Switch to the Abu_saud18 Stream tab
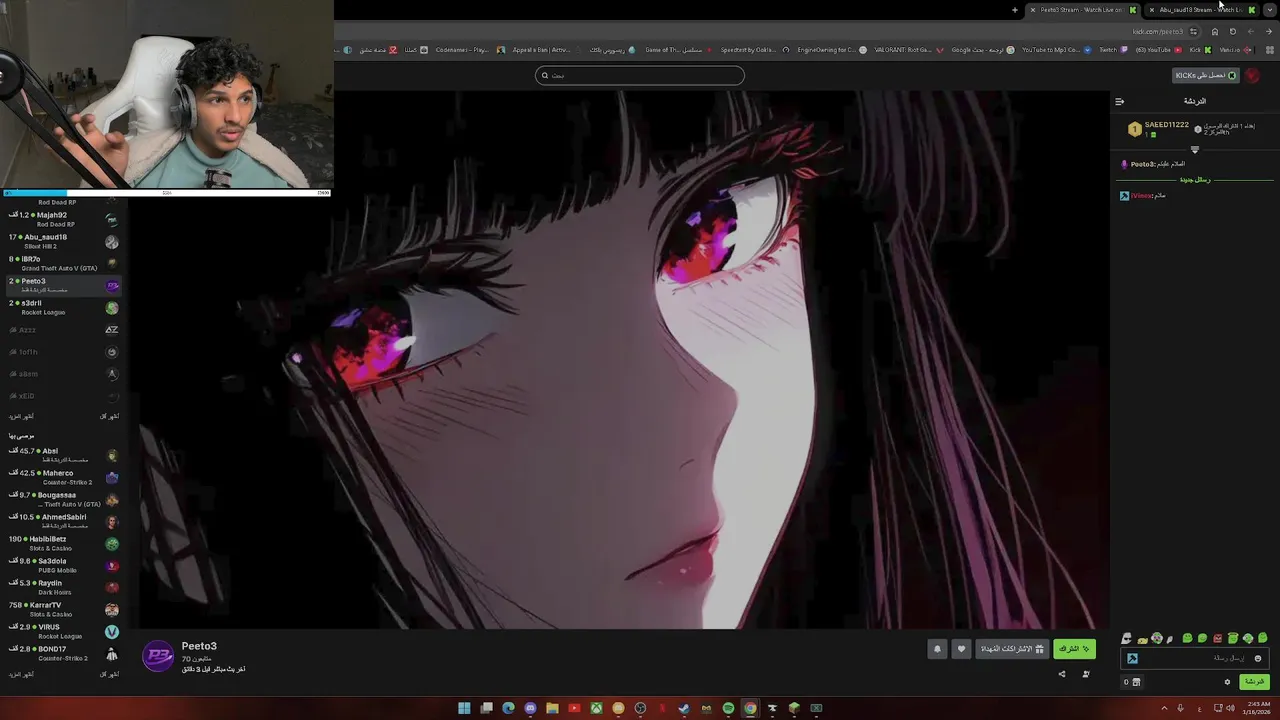 click(1201, 10)
